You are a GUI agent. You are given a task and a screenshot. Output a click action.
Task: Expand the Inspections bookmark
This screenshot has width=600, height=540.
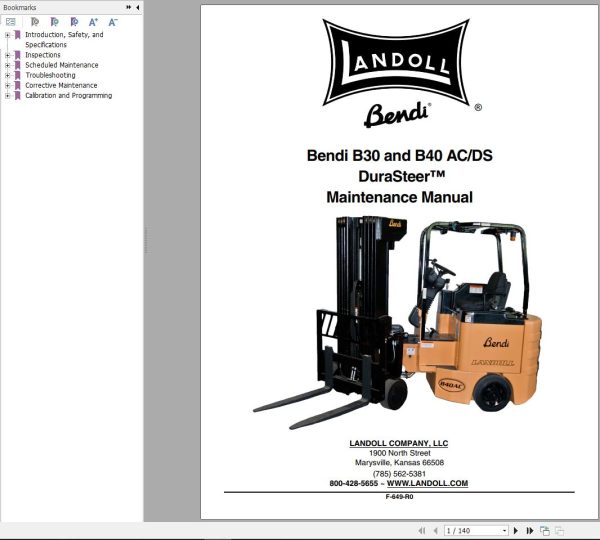pos(7,55)
